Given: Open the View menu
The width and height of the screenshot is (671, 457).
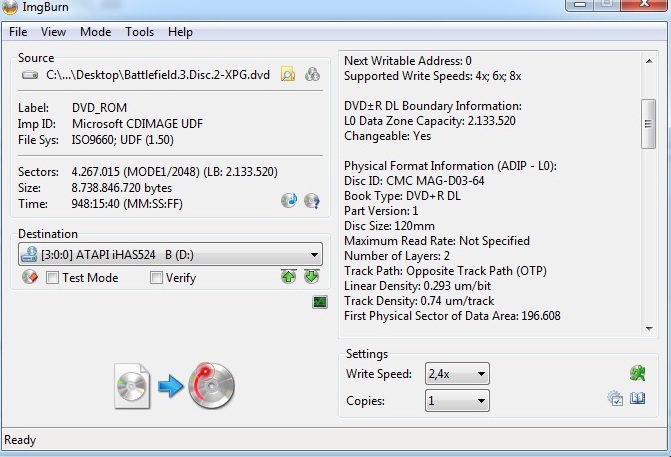Looking at the screenshot, I should click(x=53, y=32).
